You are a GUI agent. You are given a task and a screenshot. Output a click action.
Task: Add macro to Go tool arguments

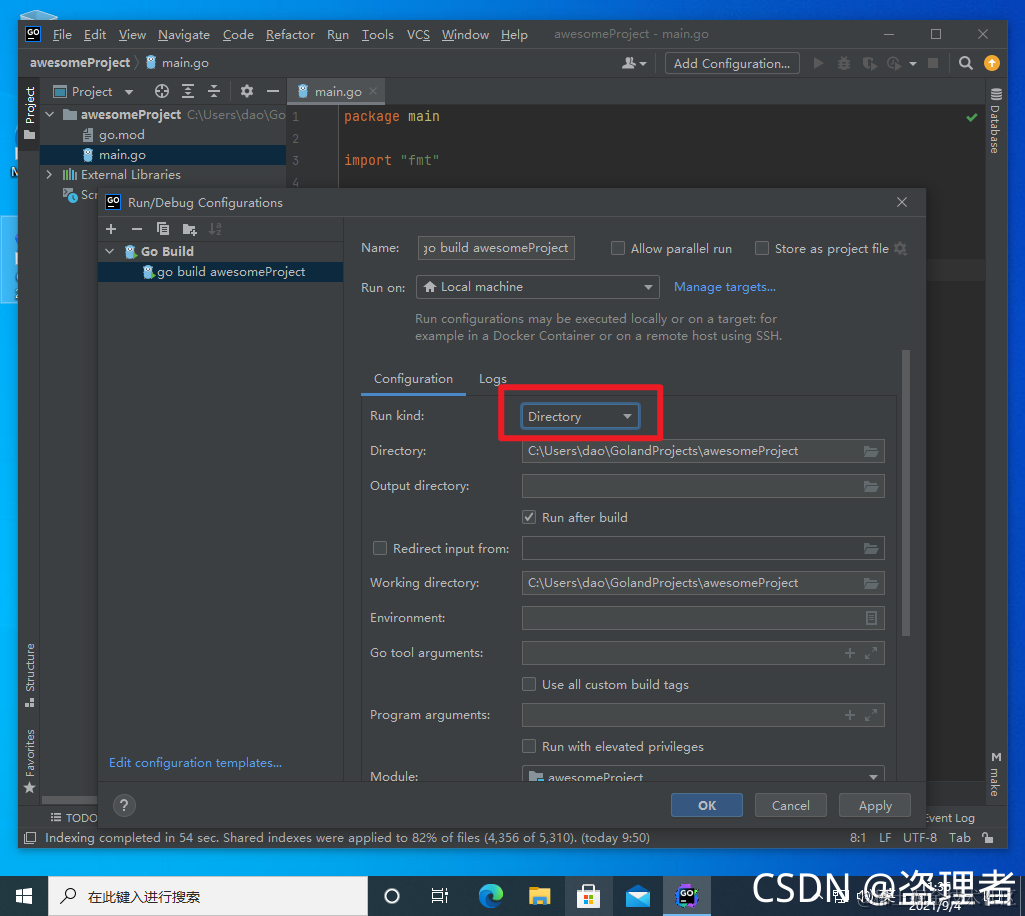tap(850, 653)
